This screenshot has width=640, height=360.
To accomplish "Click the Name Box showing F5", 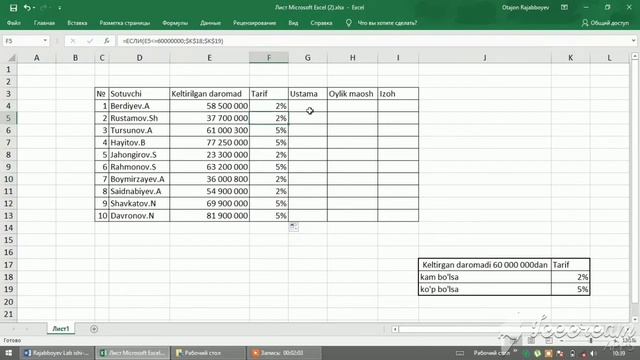I will (22, 41).
